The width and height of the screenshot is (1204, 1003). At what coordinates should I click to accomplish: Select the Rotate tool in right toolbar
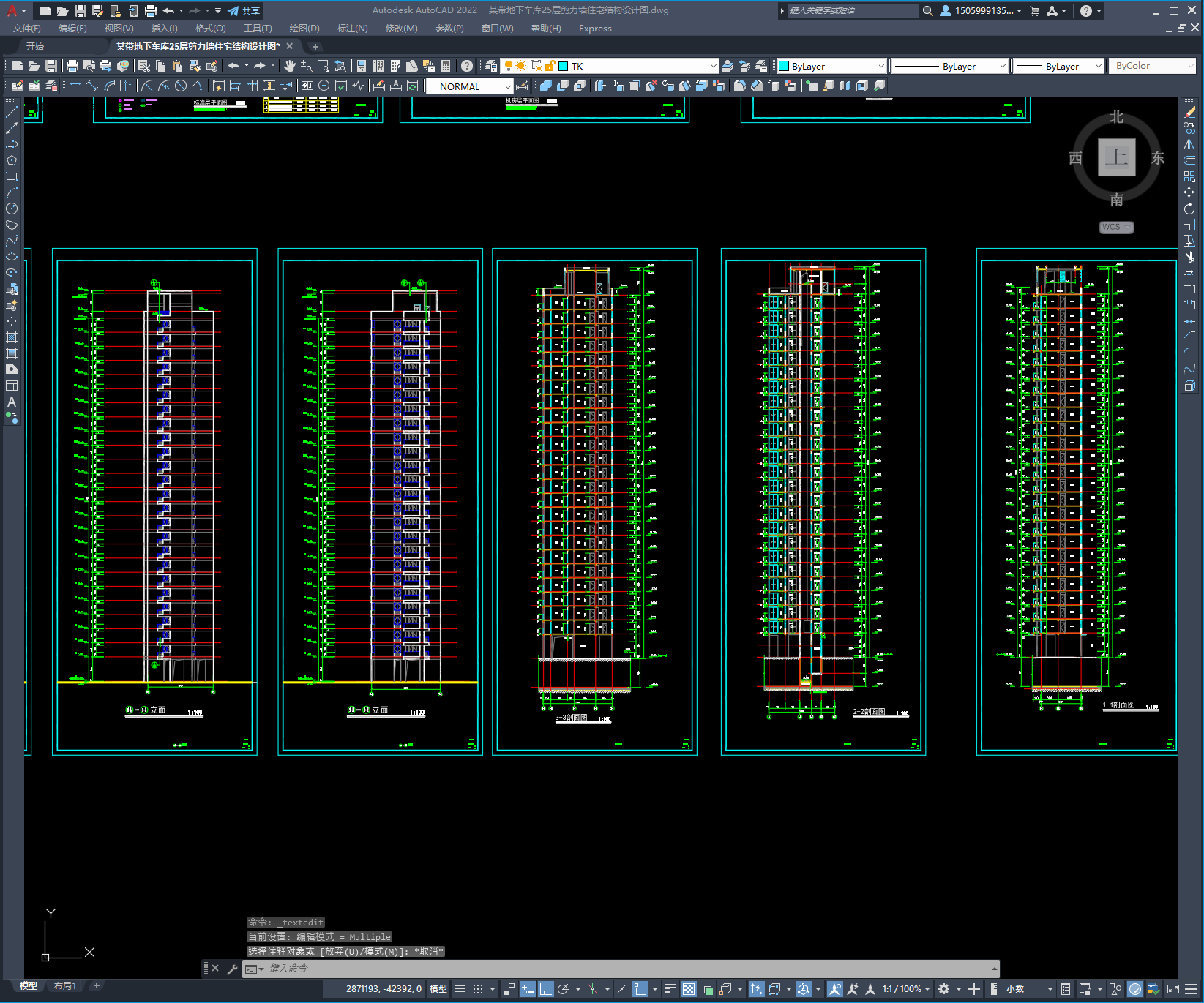coord(1189,209)
